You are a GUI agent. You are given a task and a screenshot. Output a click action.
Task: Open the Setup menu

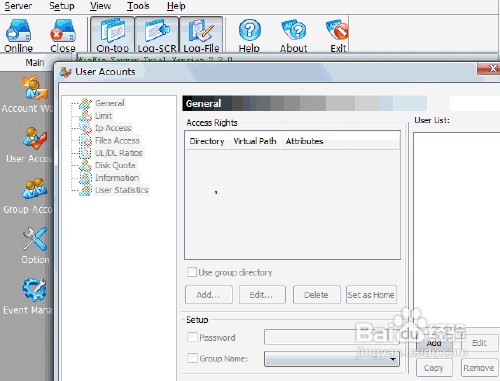(x=62, y=6)
